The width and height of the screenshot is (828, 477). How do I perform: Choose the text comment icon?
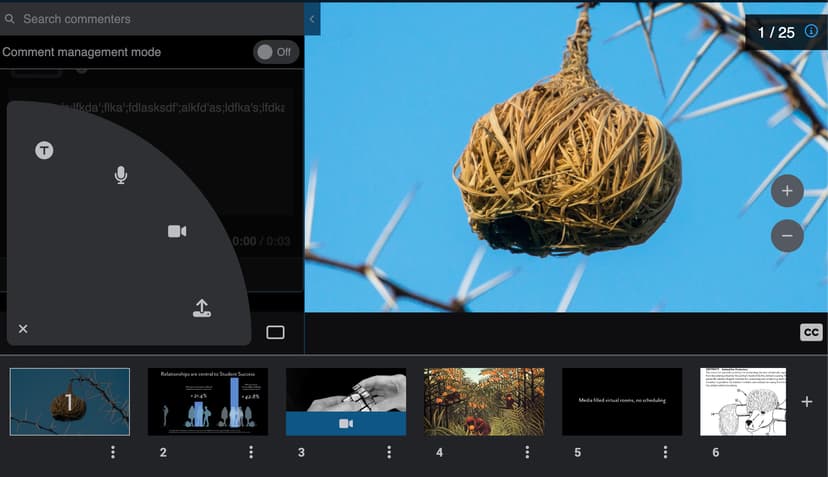44,151
